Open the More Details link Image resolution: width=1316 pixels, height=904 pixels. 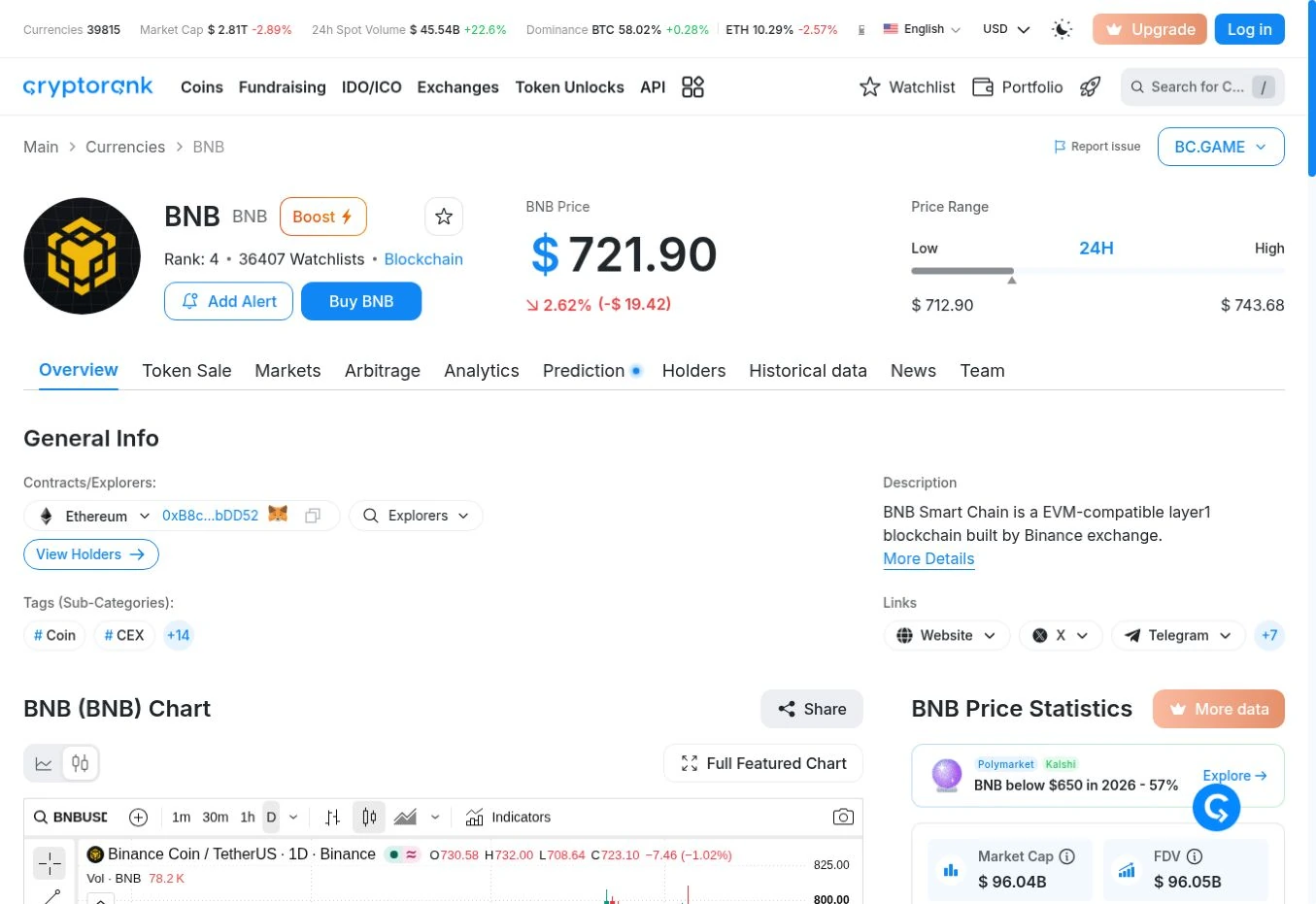[x=928, y=558]
